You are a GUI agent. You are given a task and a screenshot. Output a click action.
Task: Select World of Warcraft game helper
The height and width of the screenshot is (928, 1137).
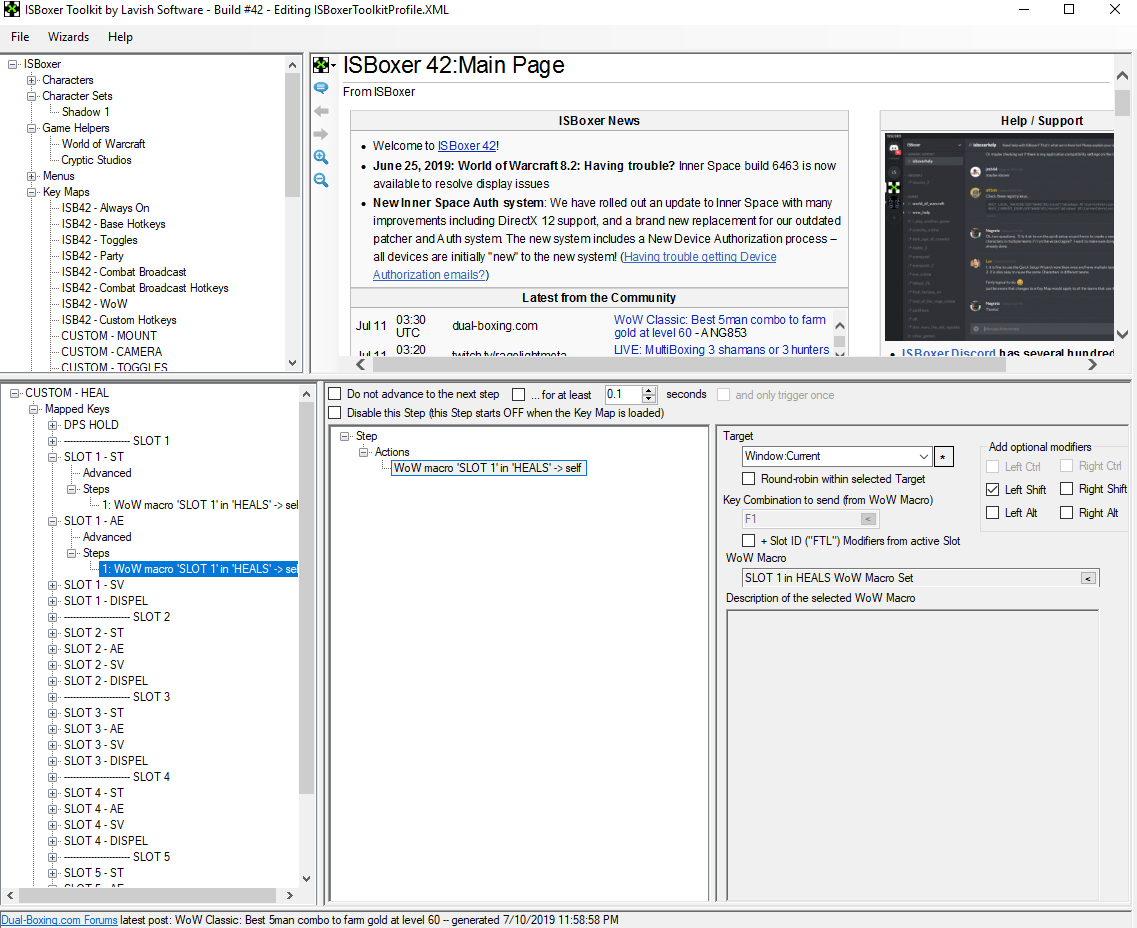coord(103,144)
